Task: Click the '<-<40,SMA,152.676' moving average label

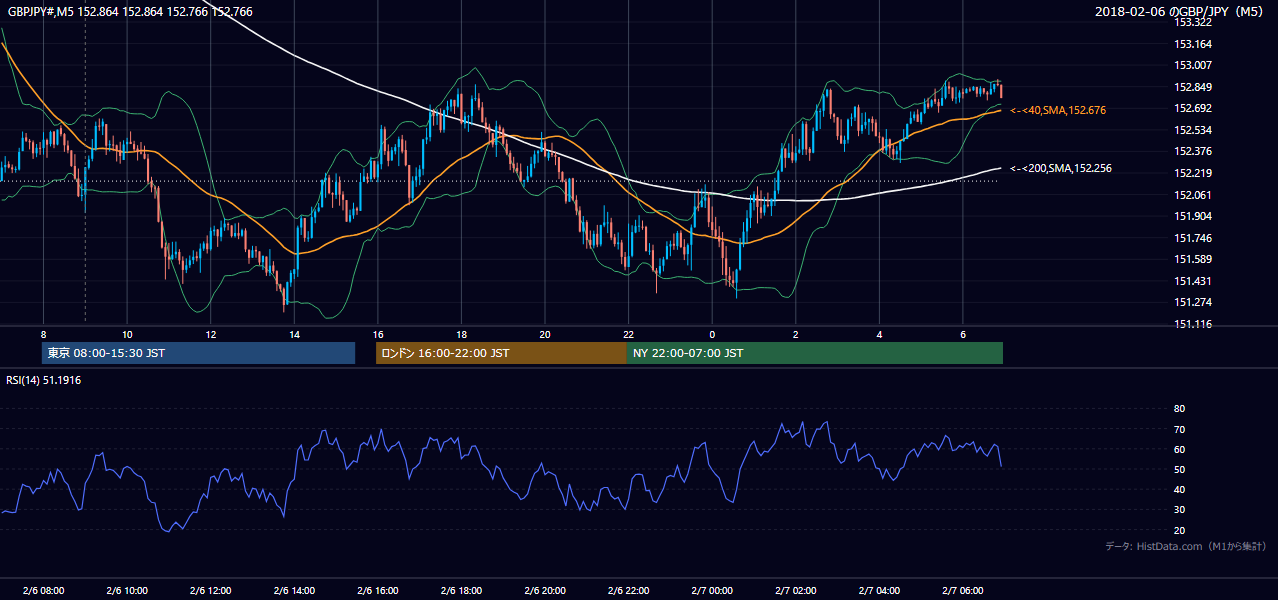Action: pyautogui.click(x=1058, y=110)
